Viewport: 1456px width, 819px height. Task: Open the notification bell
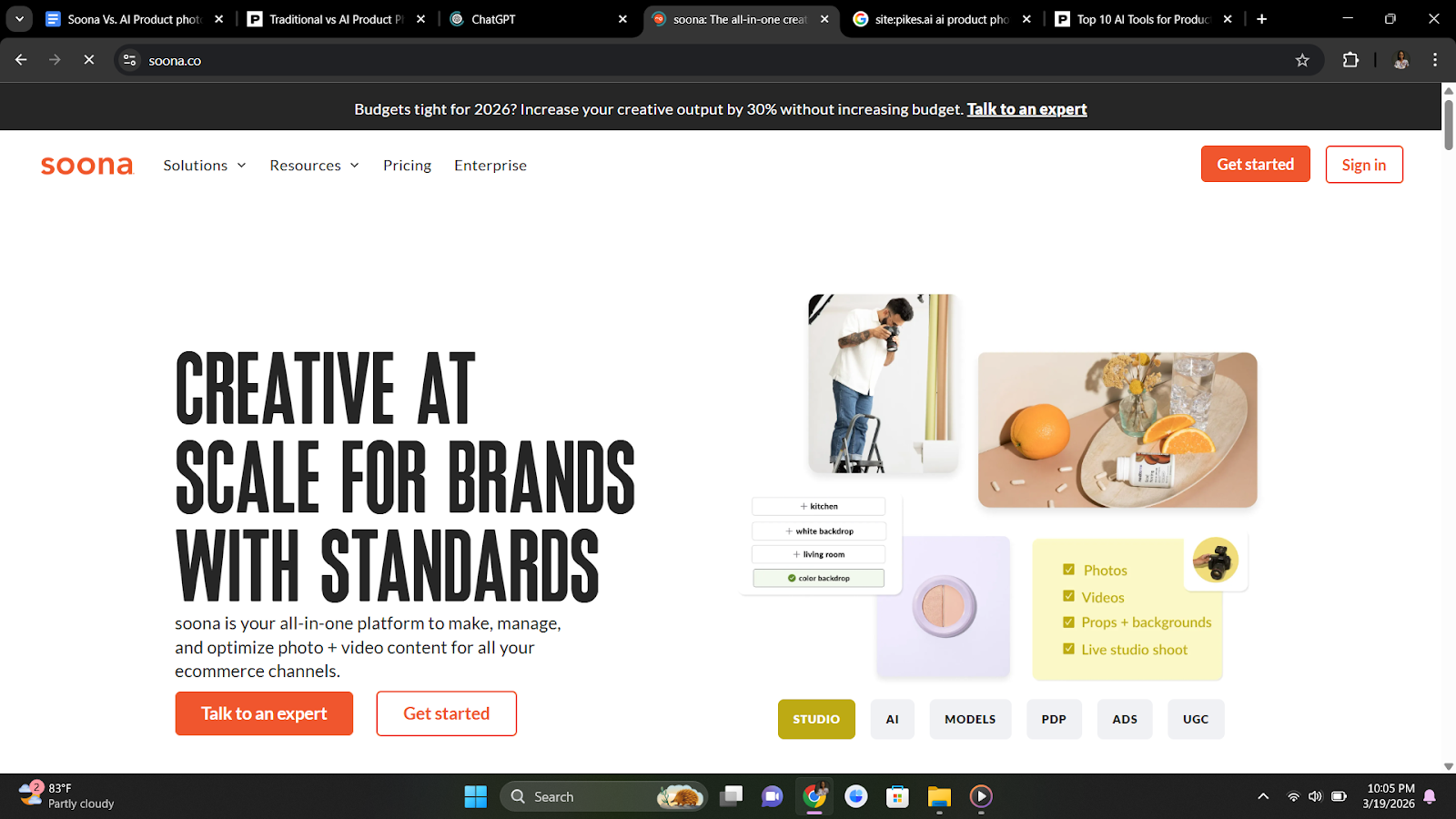pyautogui.click(x=1430, y=796)
